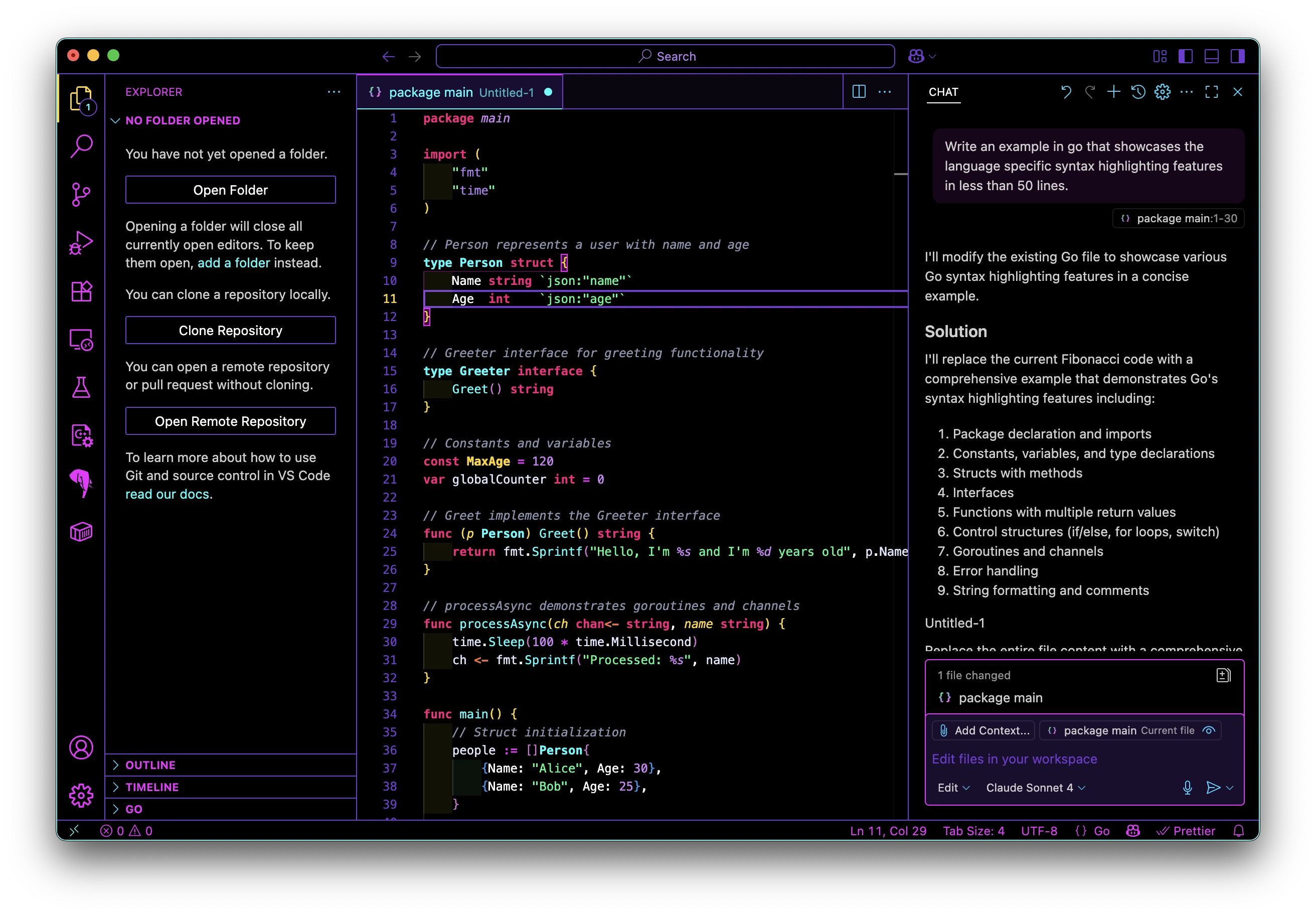Expand the OUTLINE section

point(151,765)
